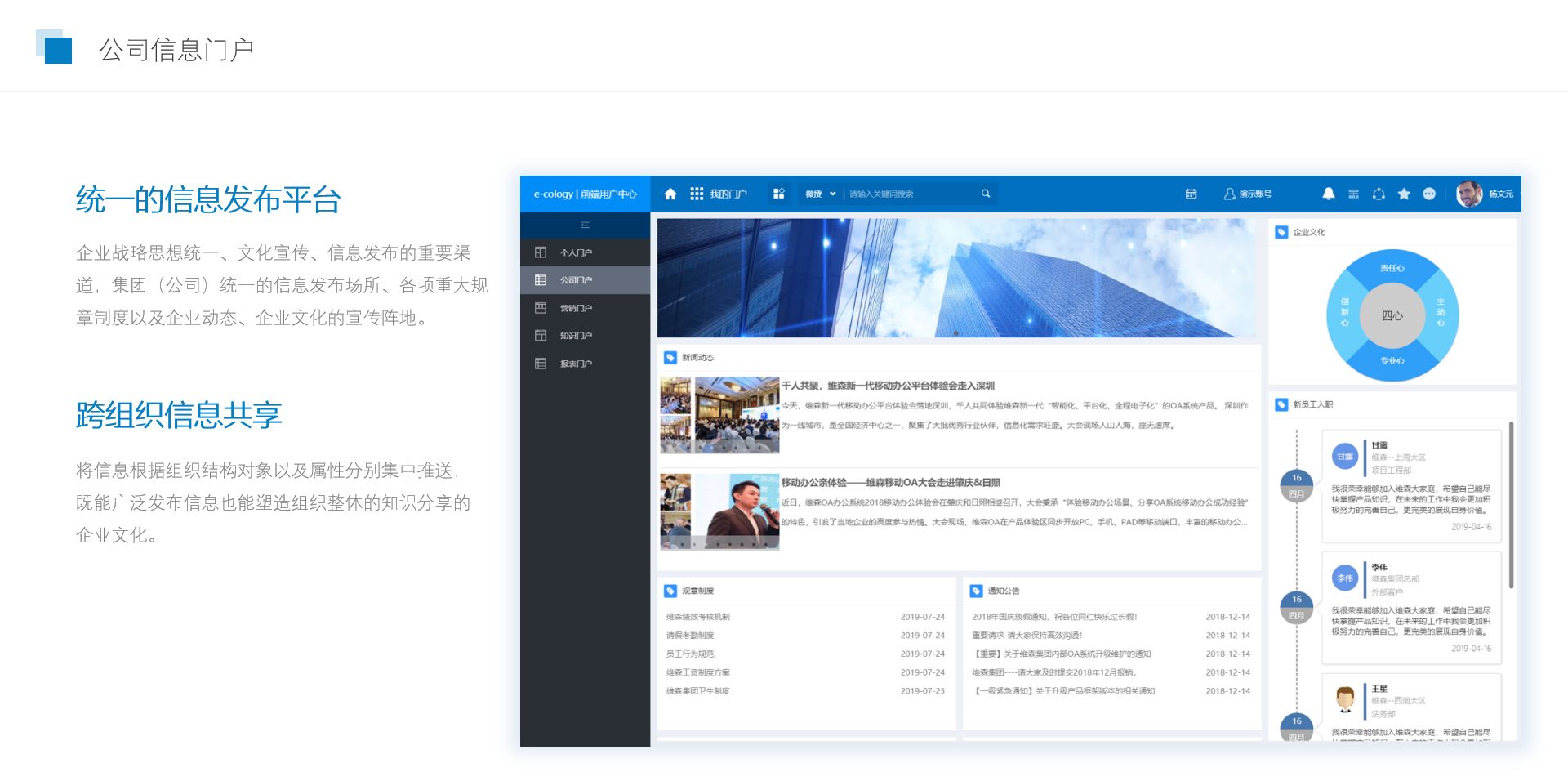Click the 演示账号 account button

tap(1248, 194)
